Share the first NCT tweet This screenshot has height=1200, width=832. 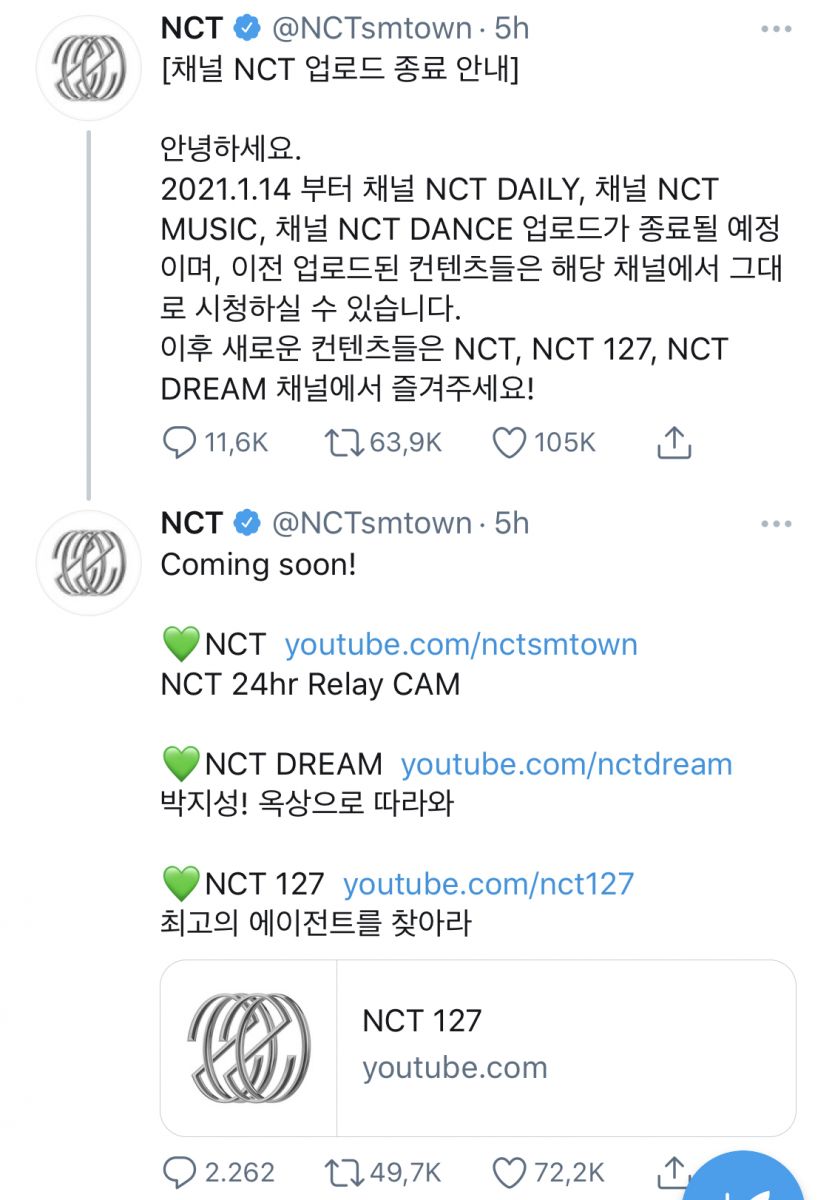click(x=675, y=441)
